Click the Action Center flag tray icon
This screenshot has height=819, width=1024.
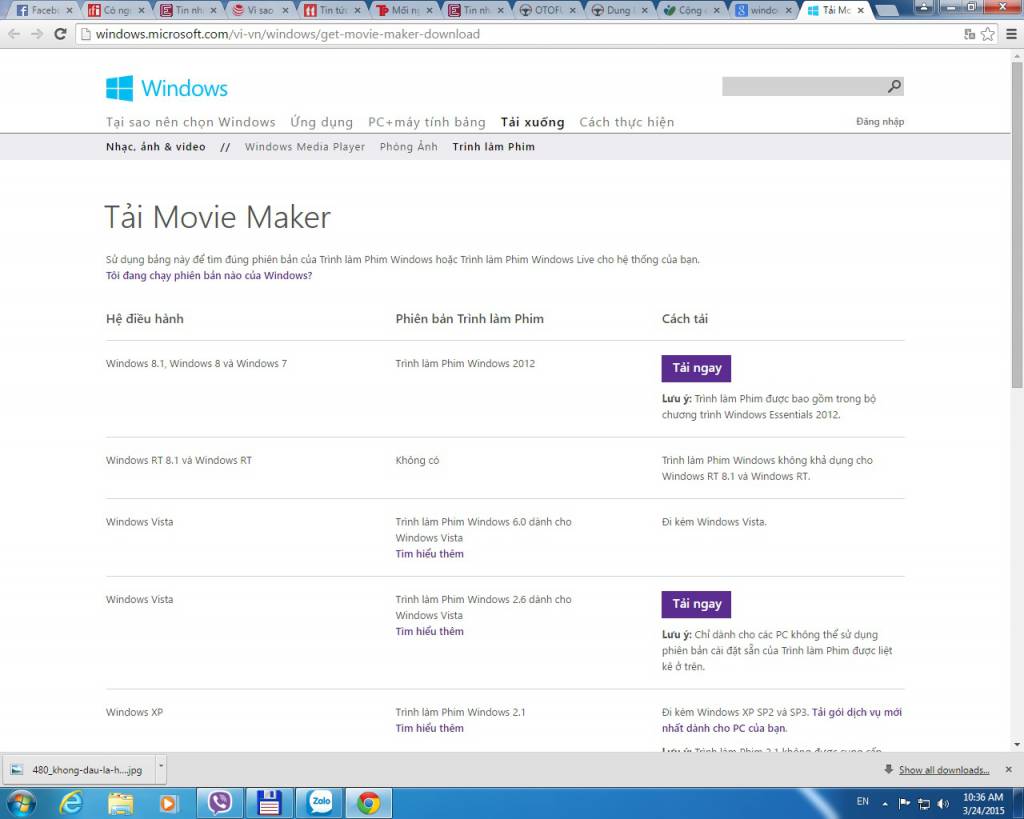904,803
